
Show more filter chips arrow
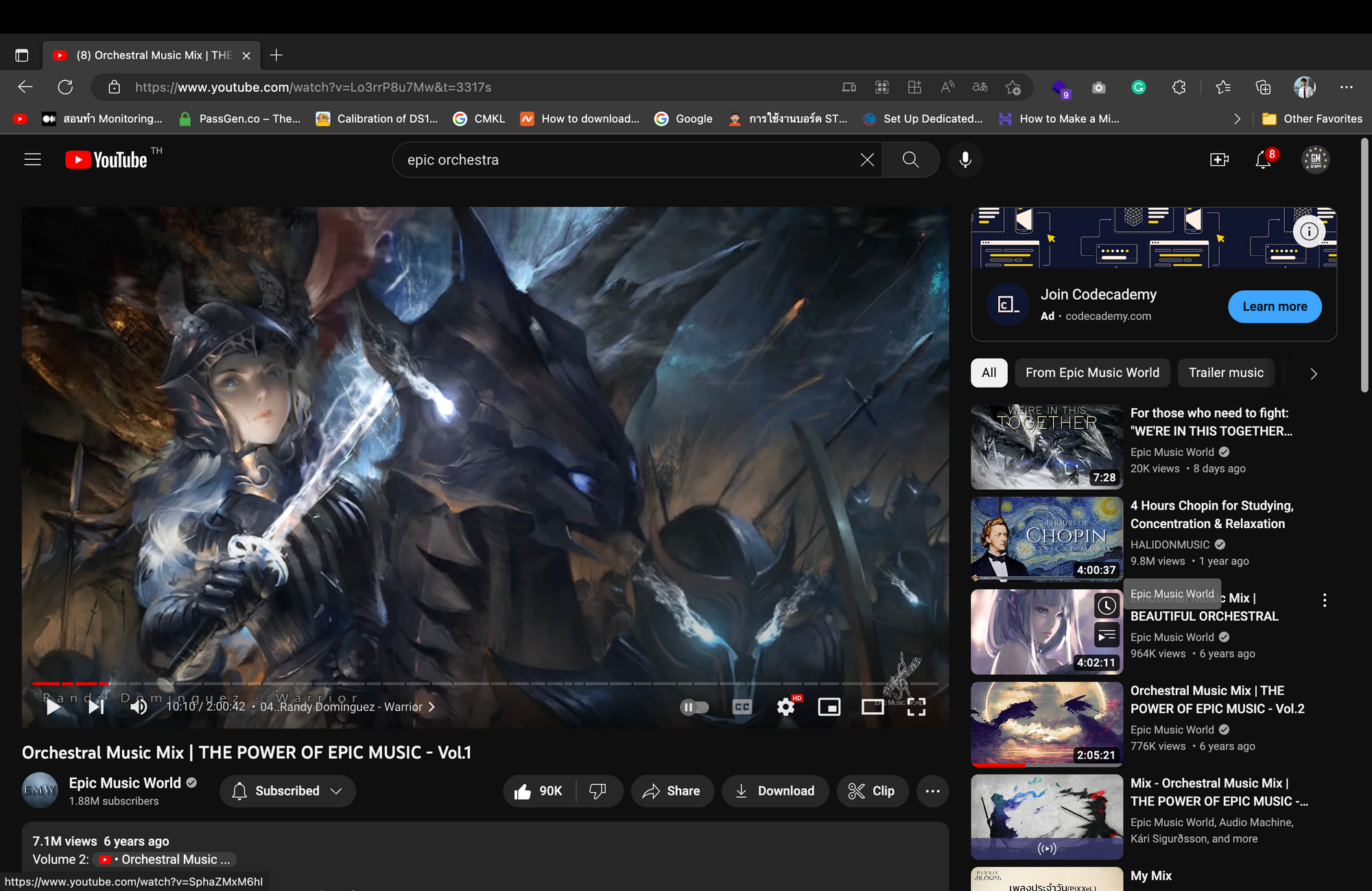coord(1314,374)
